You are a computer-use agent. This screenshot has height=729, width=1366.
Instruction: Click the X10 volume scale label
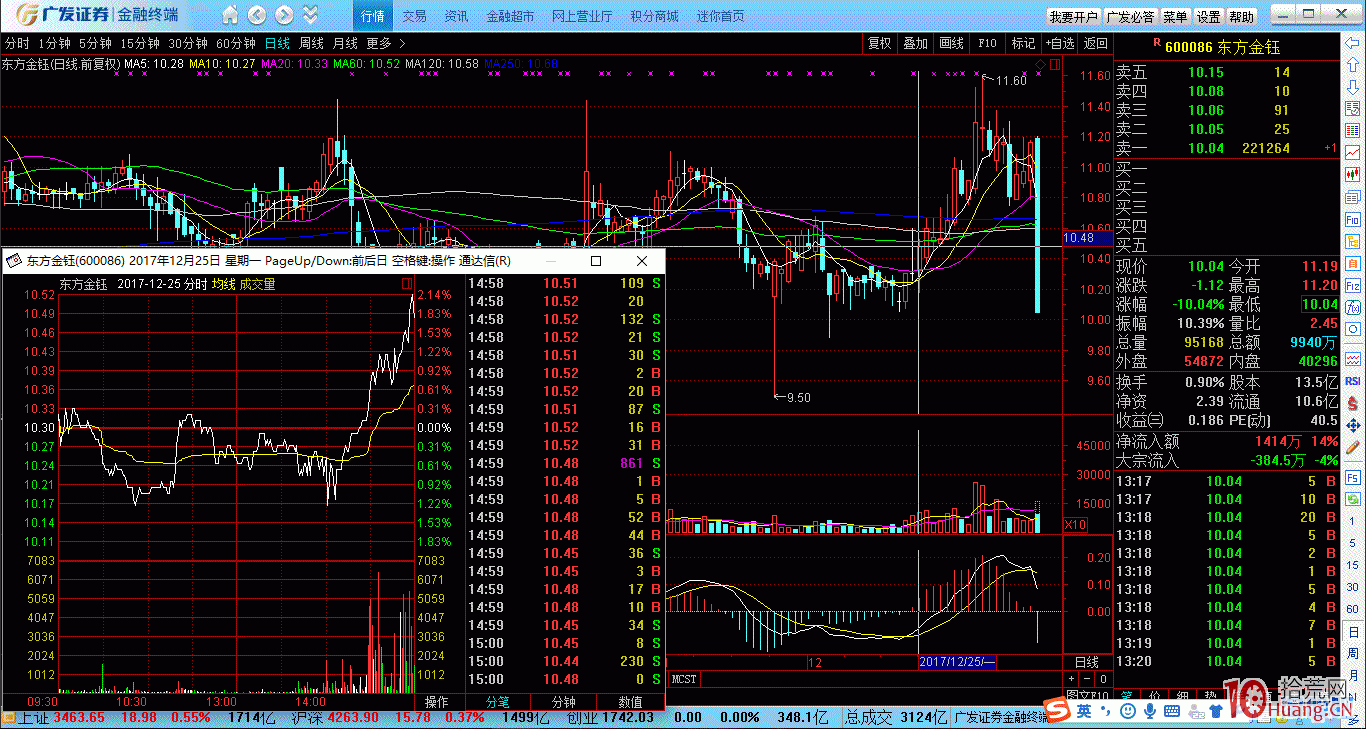tap(1075, 525)
